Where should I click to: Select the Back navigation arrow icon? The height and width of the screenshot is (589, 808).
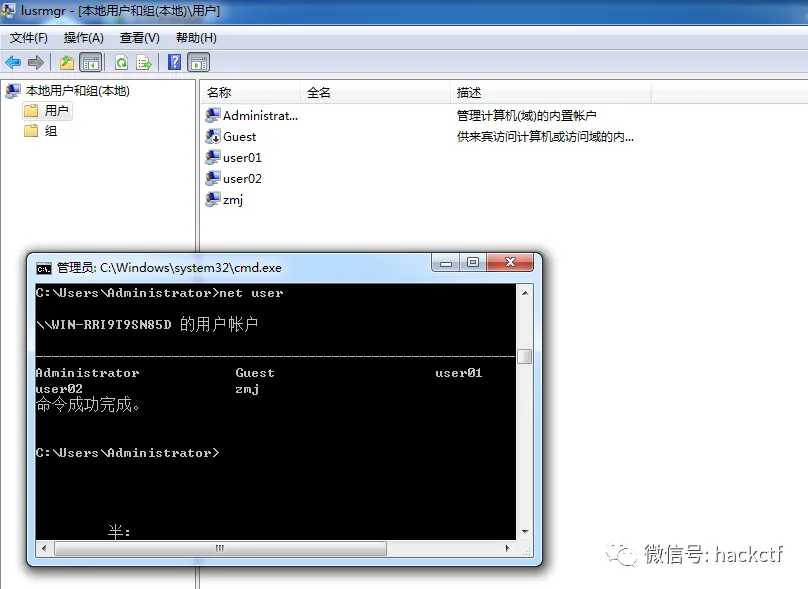pyautogui.click(x=12, y=61)
